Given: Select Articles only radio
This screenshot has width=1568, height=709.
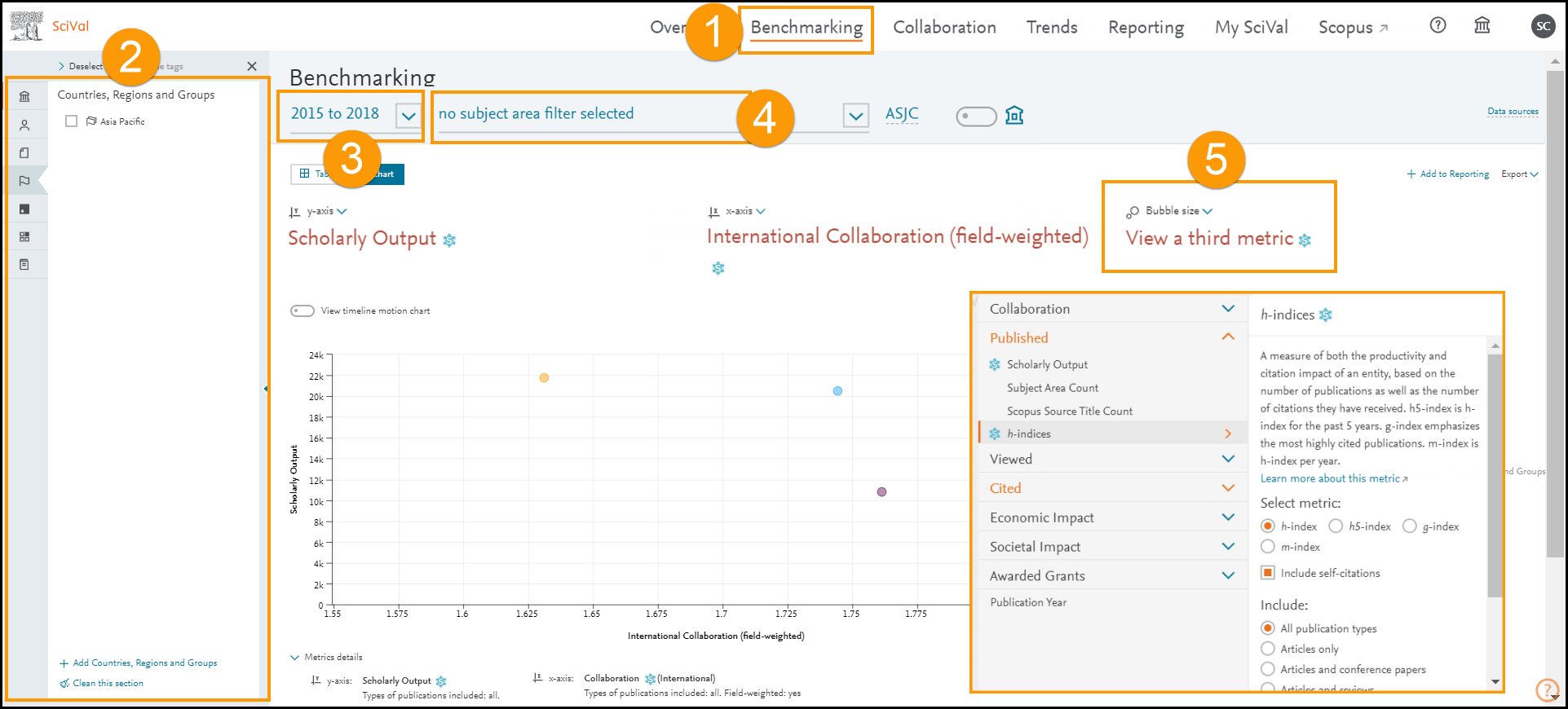Looking at the screenshot, I should click(x=1268, y=649).
